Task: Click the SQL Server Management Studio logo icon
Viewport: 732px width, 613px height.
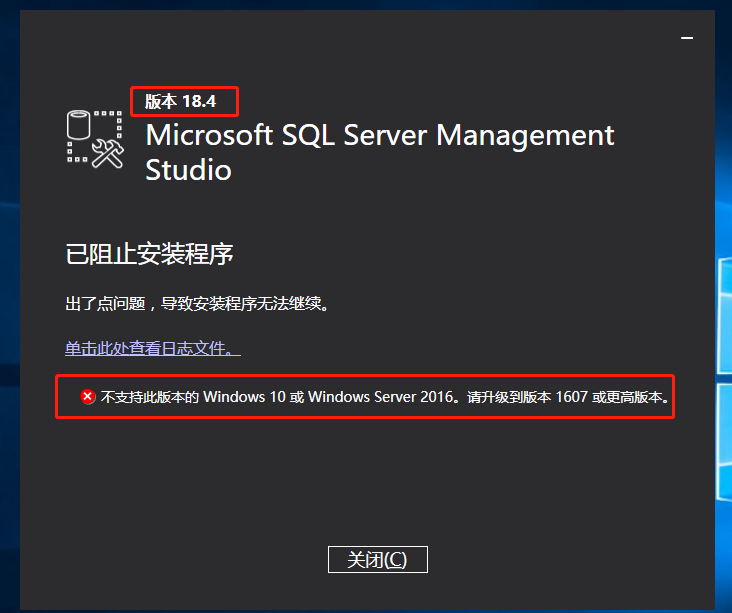Action: pyautogui.click(x=95, y=139)
